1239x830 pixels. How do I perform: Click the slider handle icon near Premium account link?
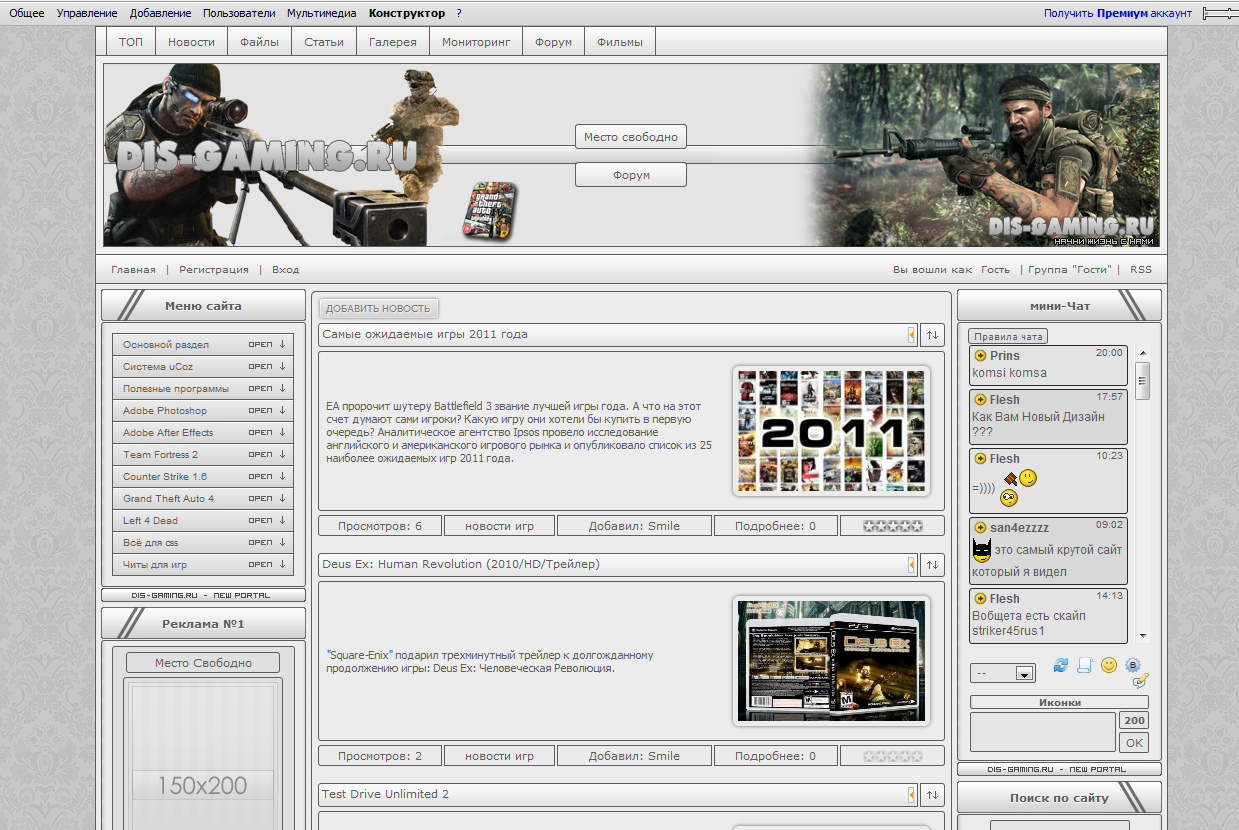point(1220,13)
